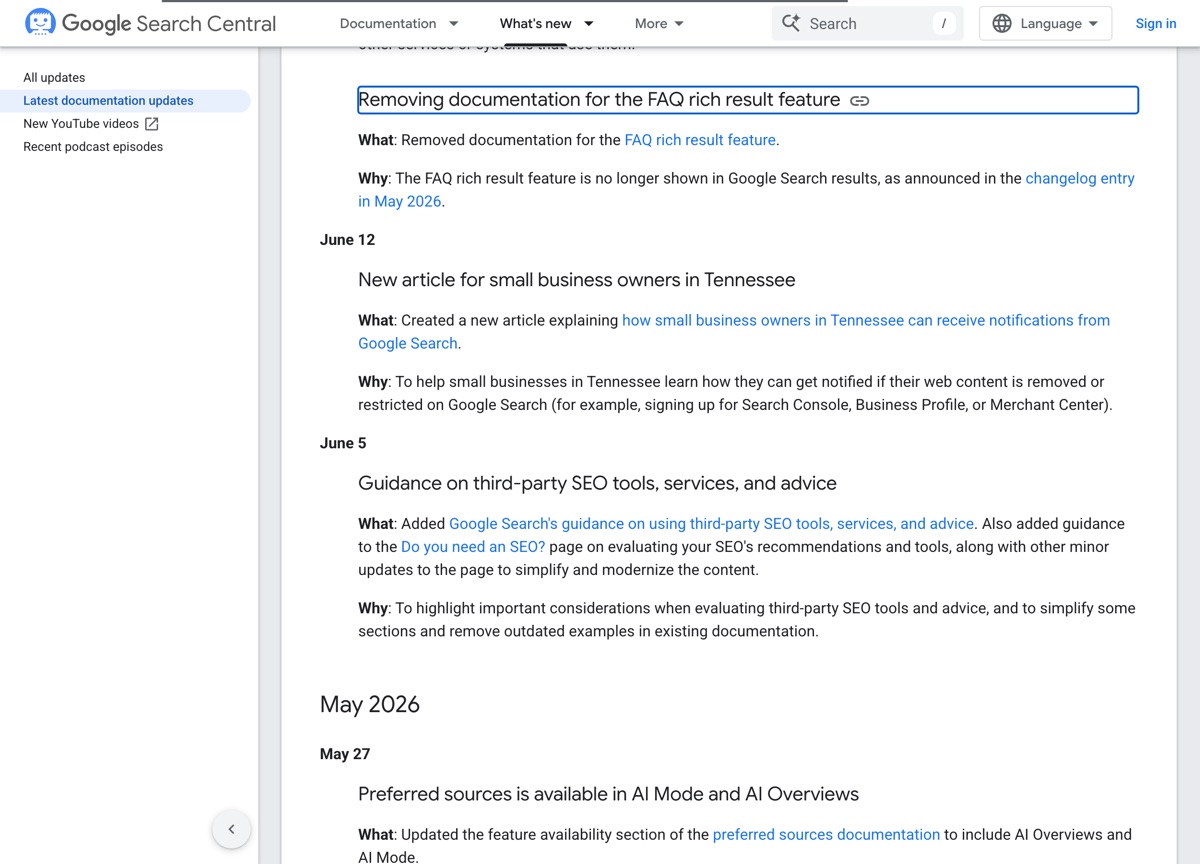Select the What's new tab
The width and height of the screenshot is (1200, 864).
(x=536, y=23)
